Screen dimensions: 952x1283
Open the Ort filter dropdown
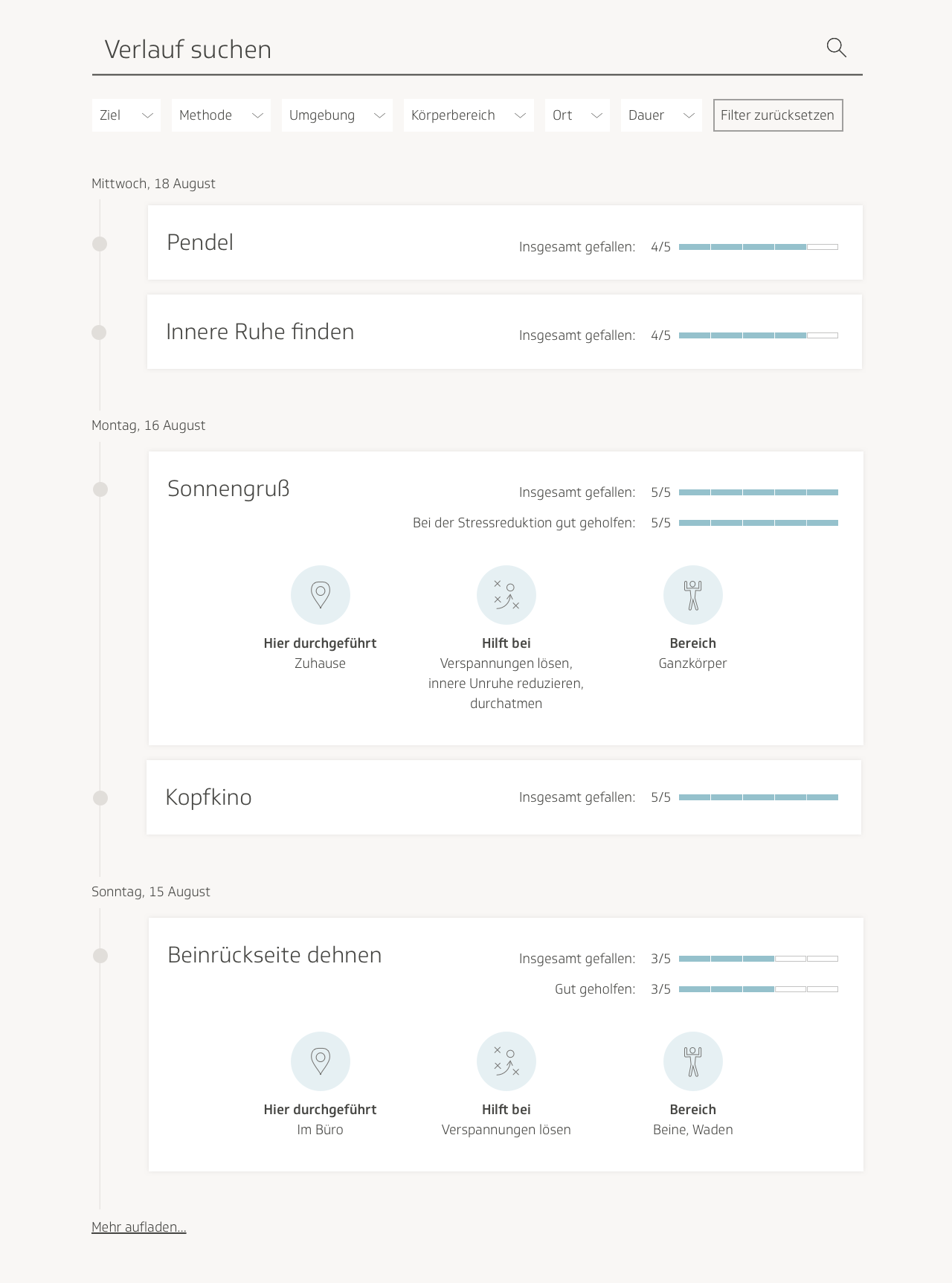click(x=577, y=115)
